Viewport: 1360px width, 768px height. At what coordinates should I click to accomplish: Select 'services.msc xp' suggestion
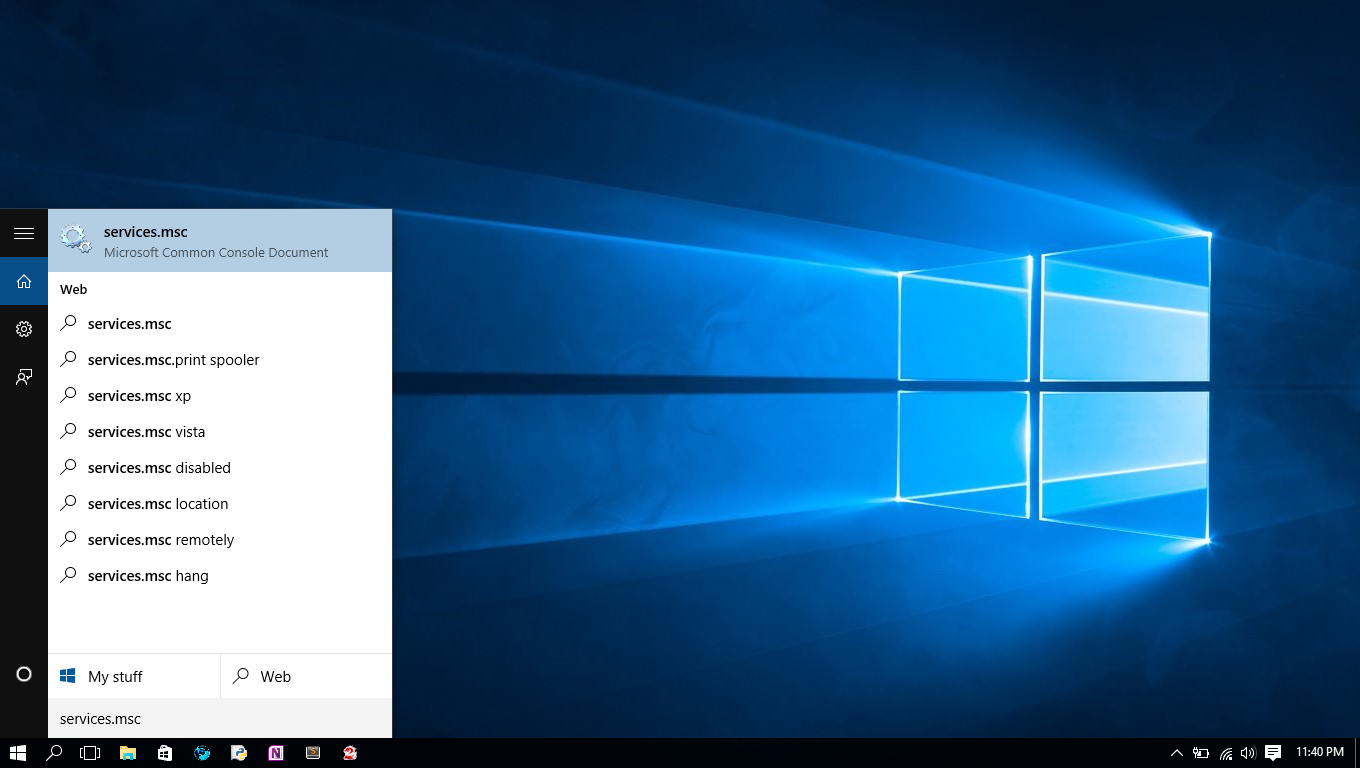(x=220, y=396)
